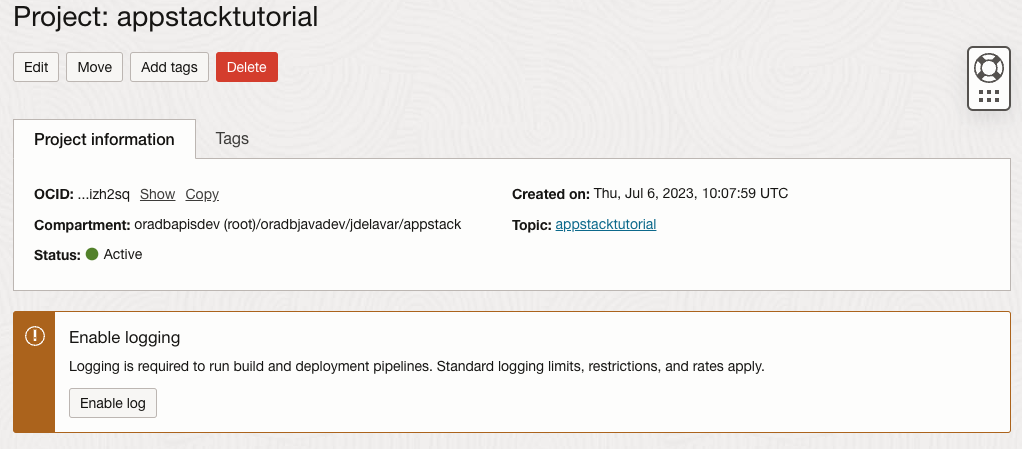Click the red Delete button
Image resolution: width=1022 pixels, height=449 pixels.
tap(247, 67)
